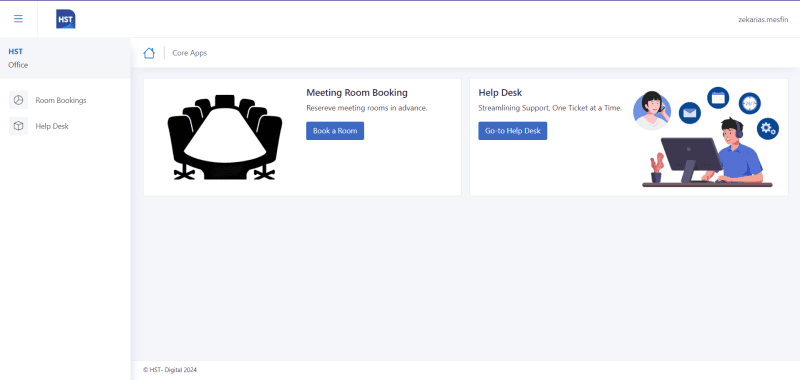Click the HST logo in header

click(66, 19)
